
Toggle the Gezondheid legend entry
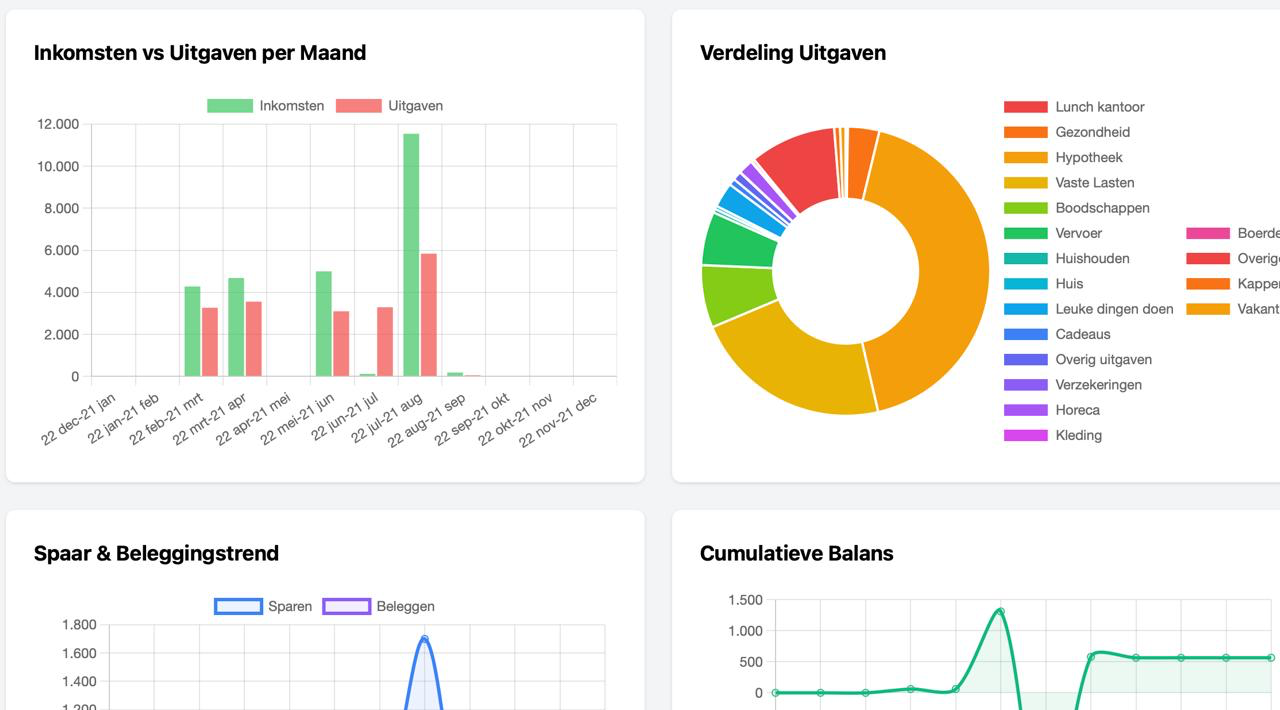tap(1067, 132)
